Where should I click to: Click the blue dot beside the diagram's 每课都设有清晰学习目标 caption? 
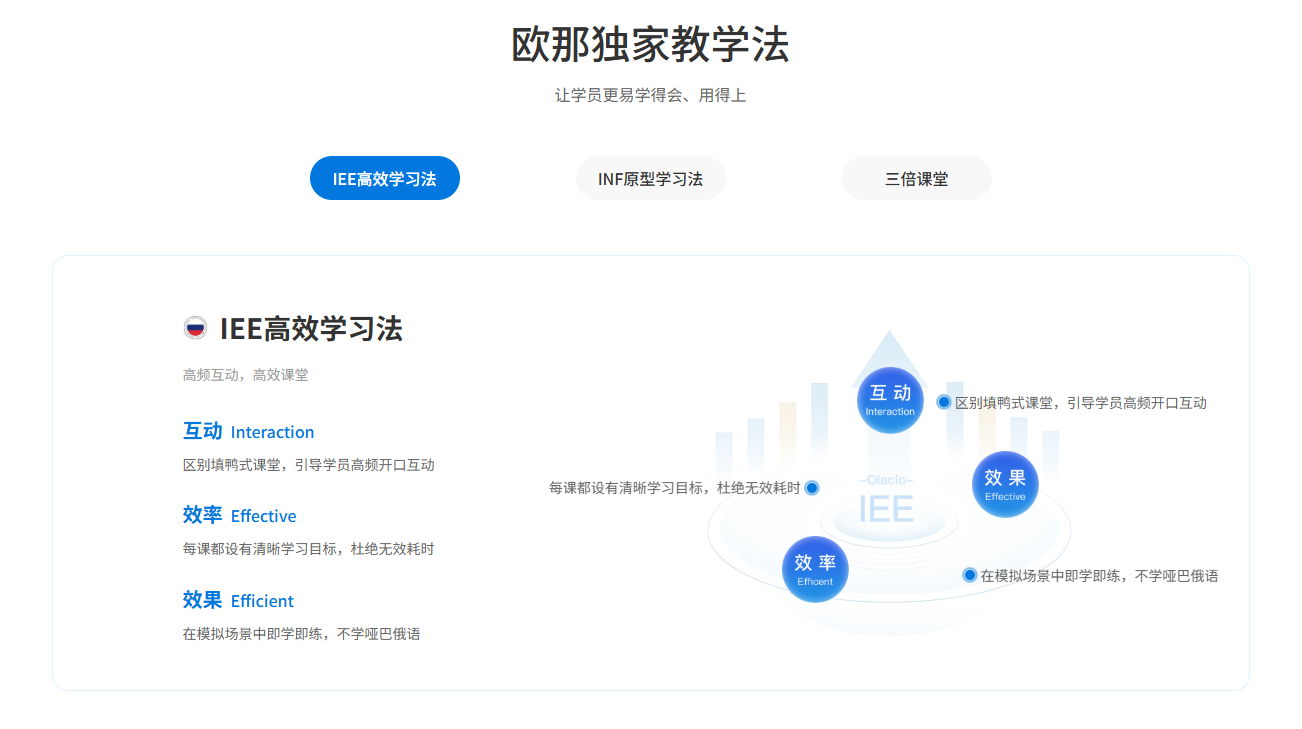pos(812,488)
